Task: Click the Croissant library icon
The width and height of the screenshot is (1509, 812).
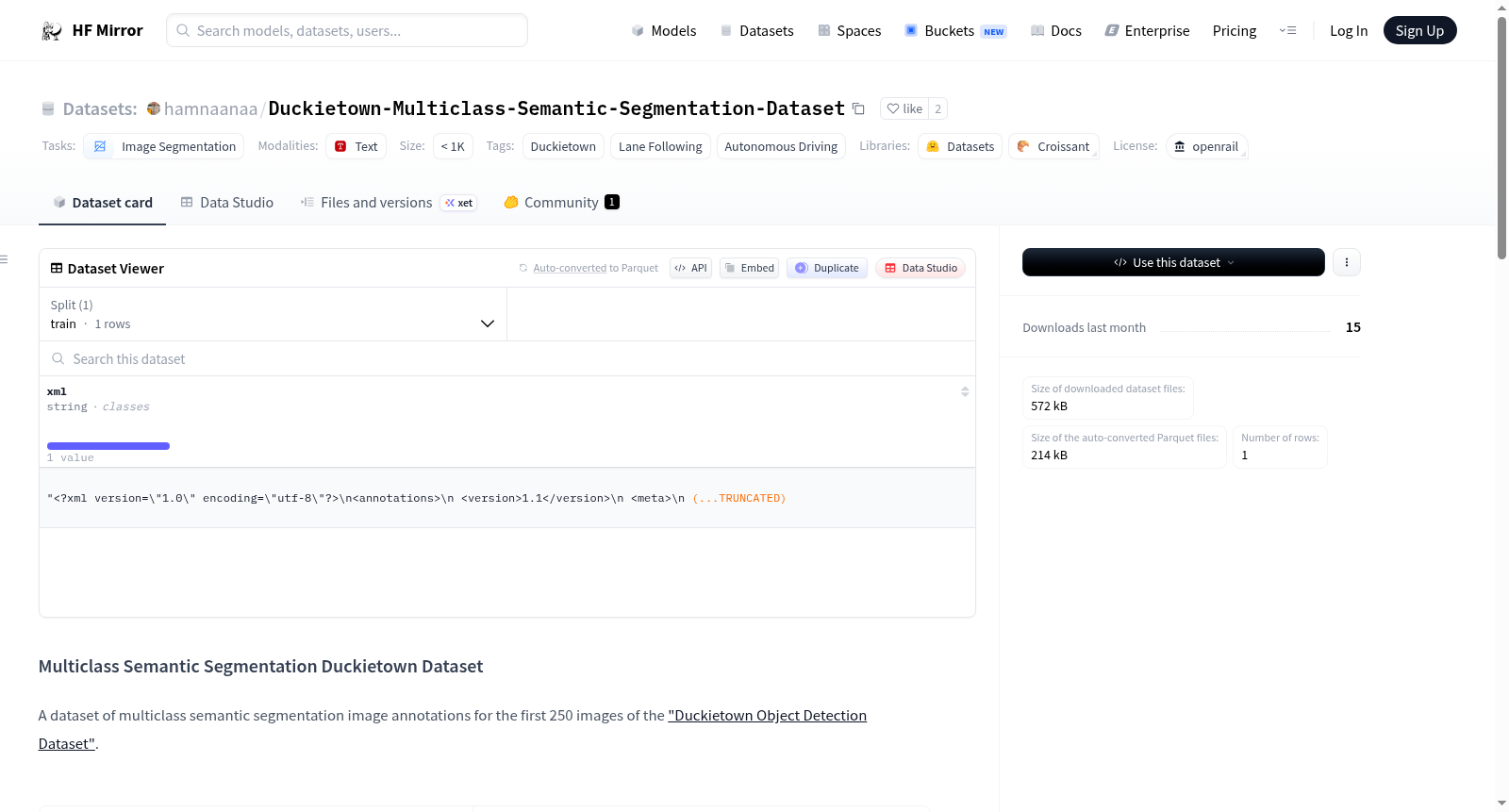Action: coord(1023,146)
